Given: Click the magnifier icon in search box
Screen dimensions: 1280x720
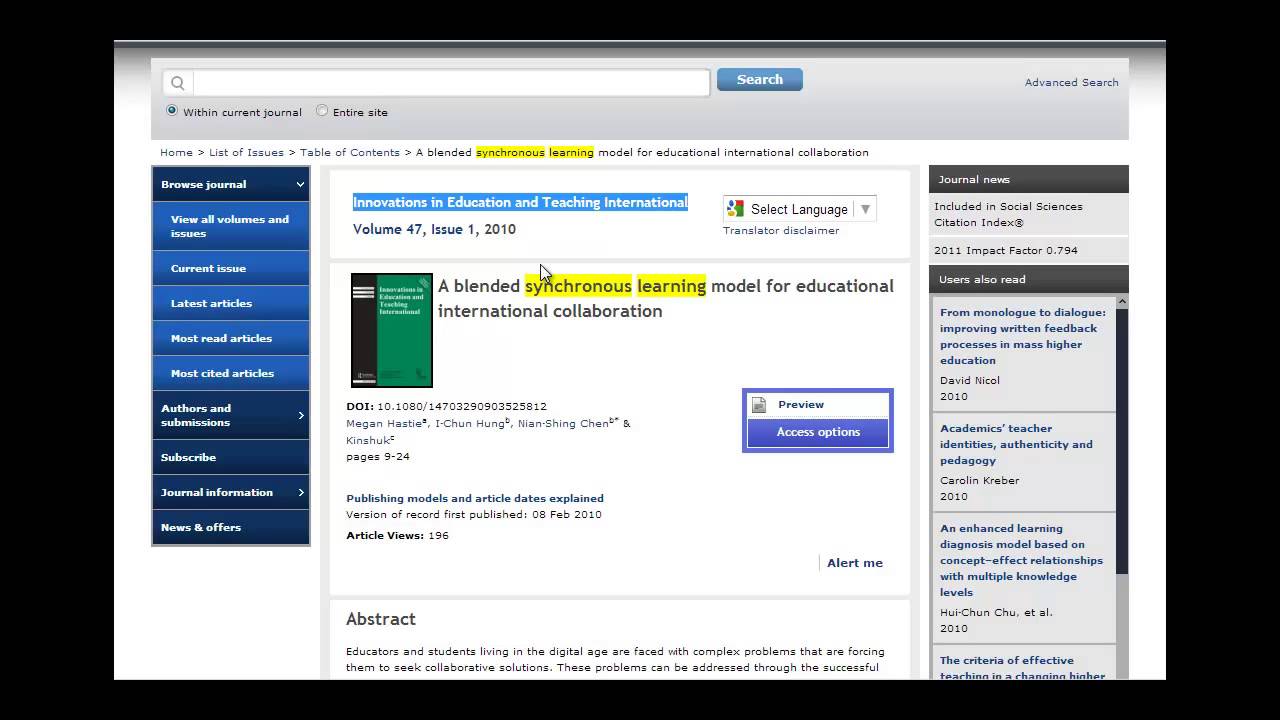Looking at the screenshot, I should 178,83.
